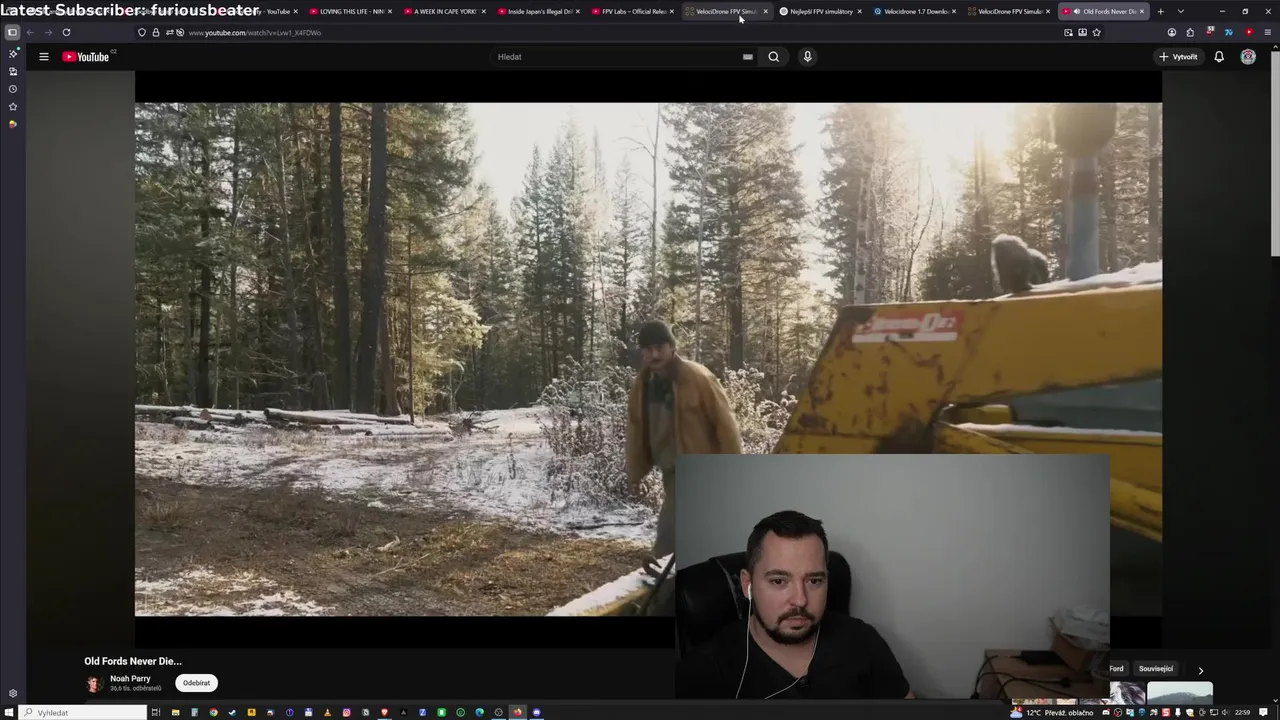Click the Vyhledat taskbar search box
The image size is (1280, 720).
84,712
